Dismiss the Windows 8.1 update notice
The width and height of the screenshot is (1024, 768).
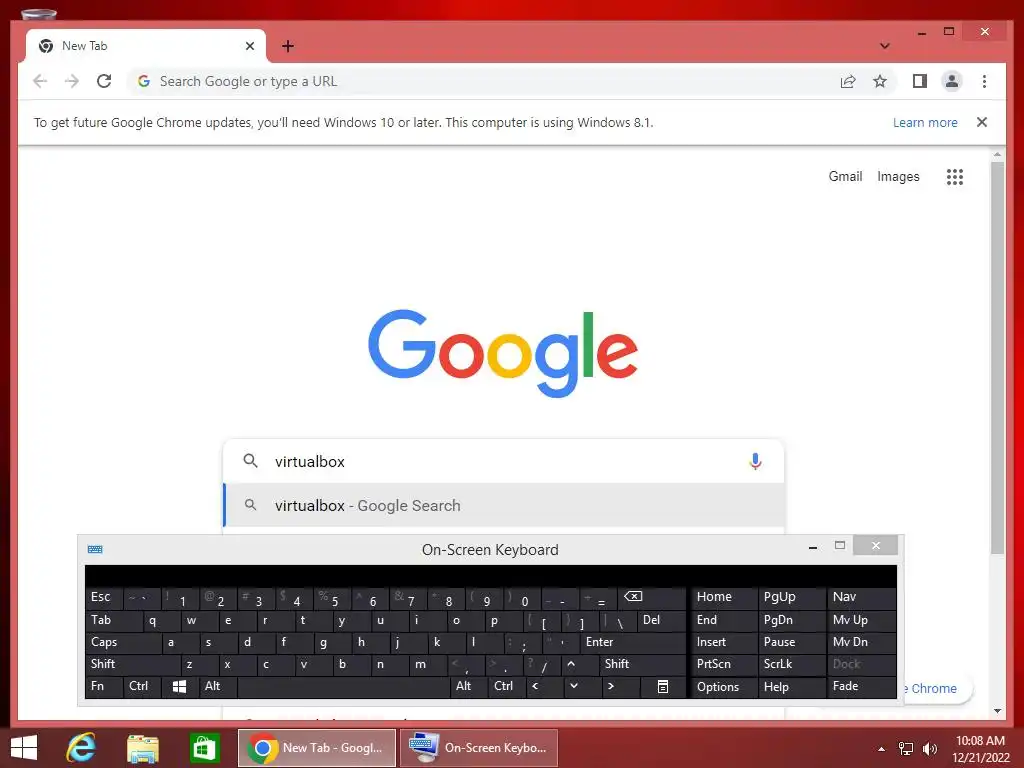pyautogui.click(x=982, y=122)
